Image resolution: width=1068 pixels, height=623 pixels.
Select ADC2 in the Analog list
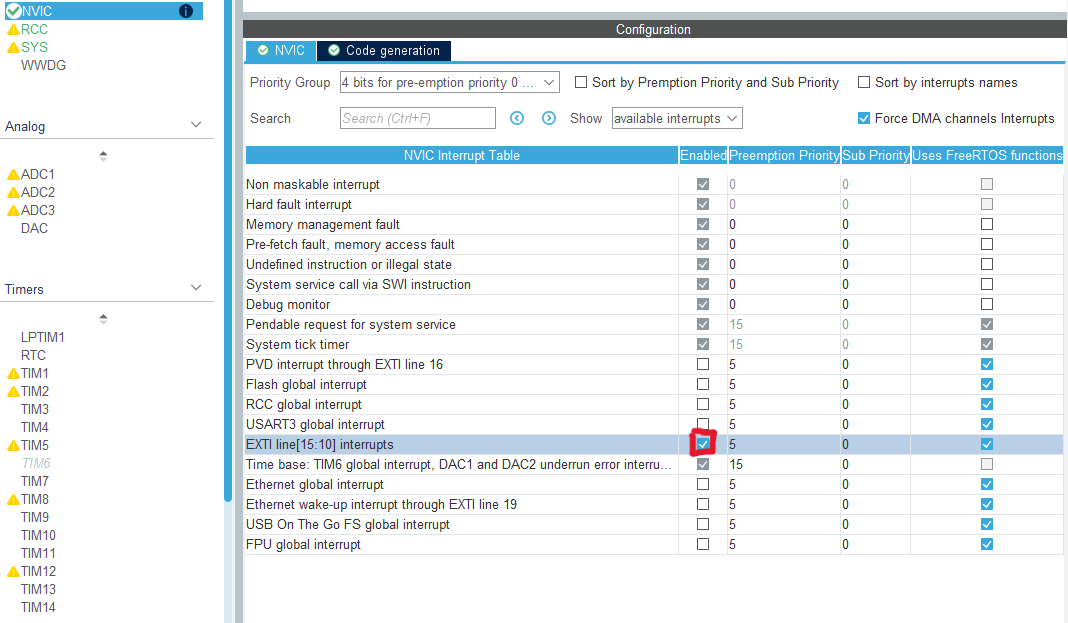click(37, 192)
